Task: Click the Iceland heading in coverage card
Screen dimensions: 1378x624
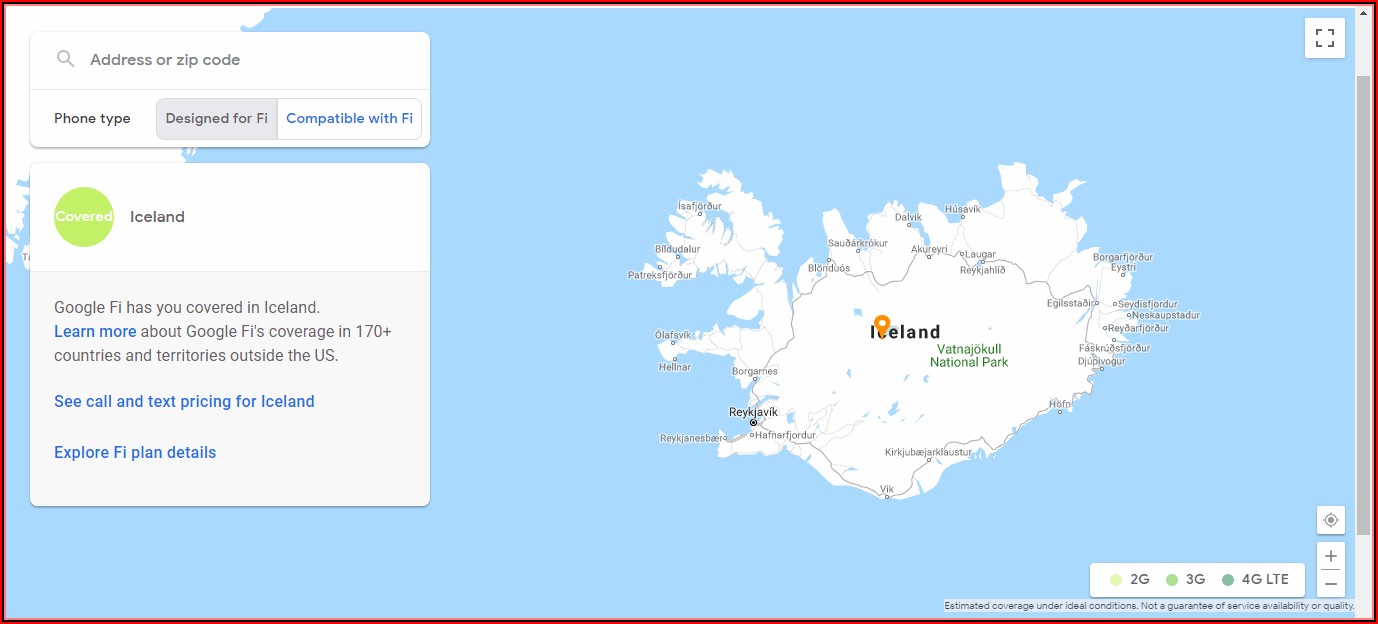Action: 157,217
